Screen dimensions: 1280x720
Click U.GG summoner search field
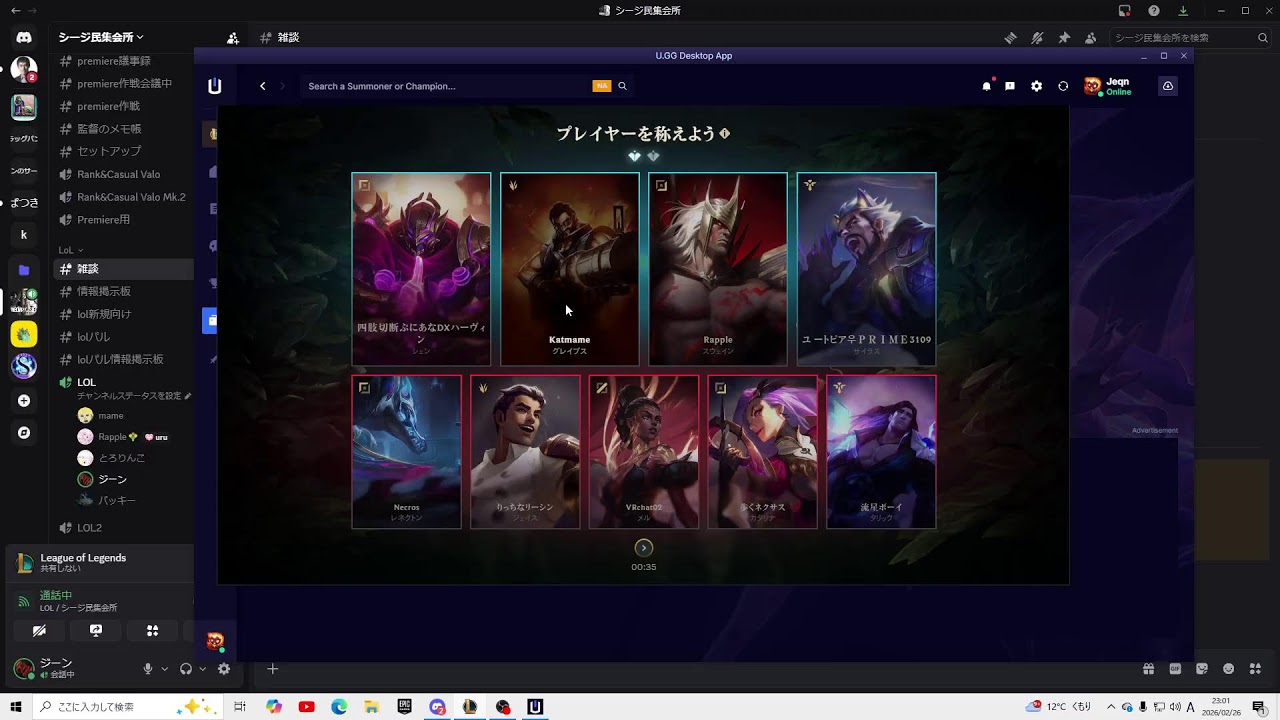(x=448, y=86)
